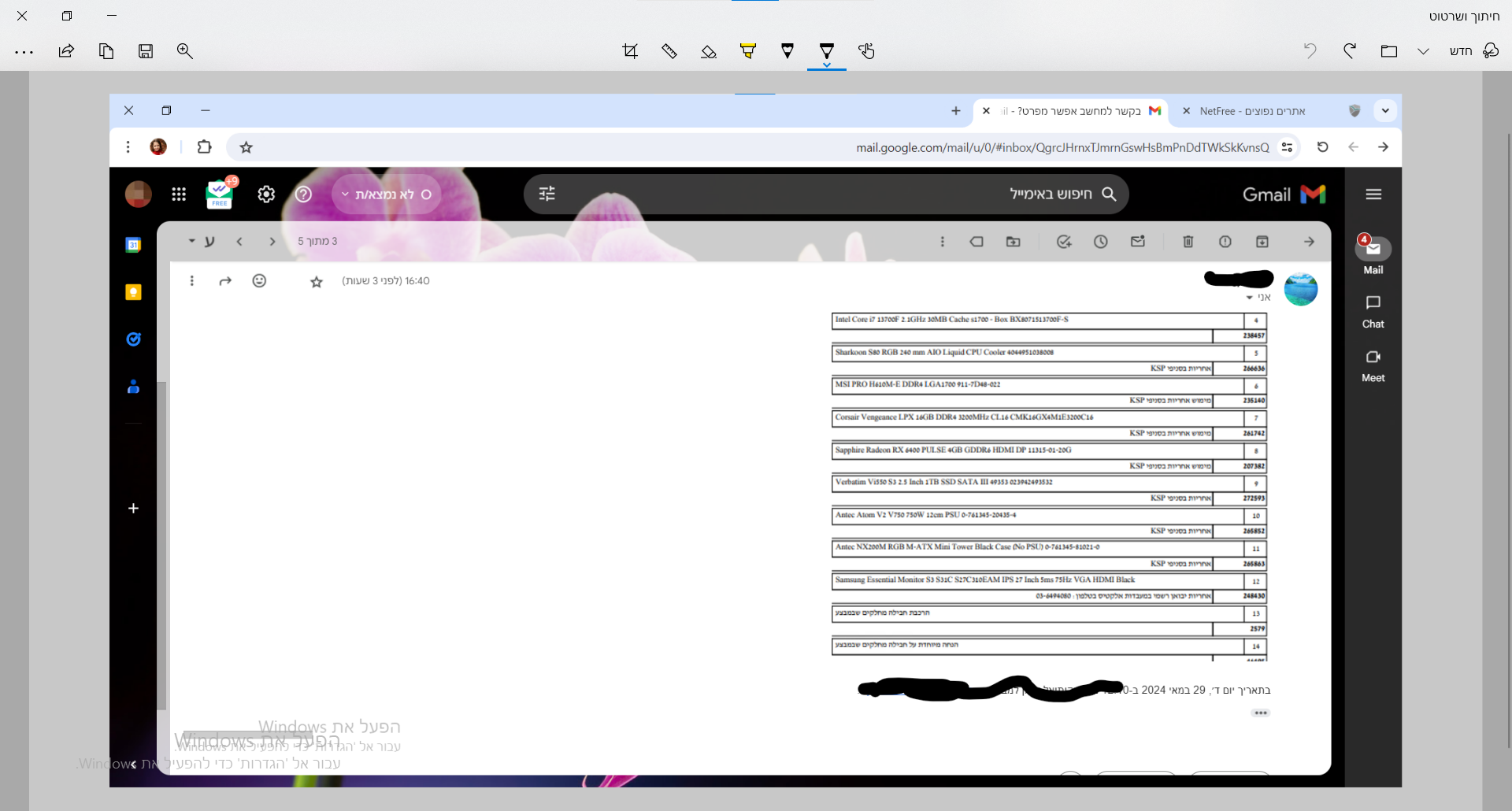Image resolution: width=1512 pixels, height=811 pixels.
Task: Open Google Calendar side panel
Action: pyautogui.click(x=134, y=245)
